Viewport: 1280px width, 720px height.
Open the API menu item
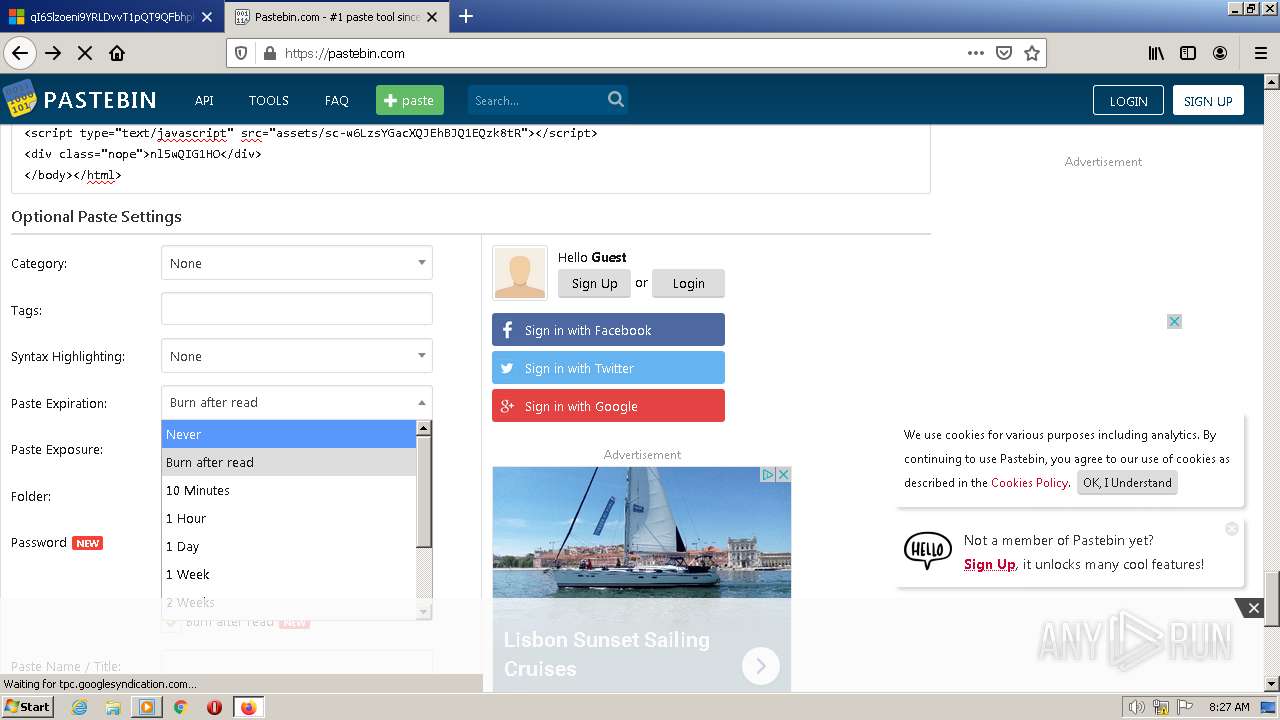[x=204, y=100]
